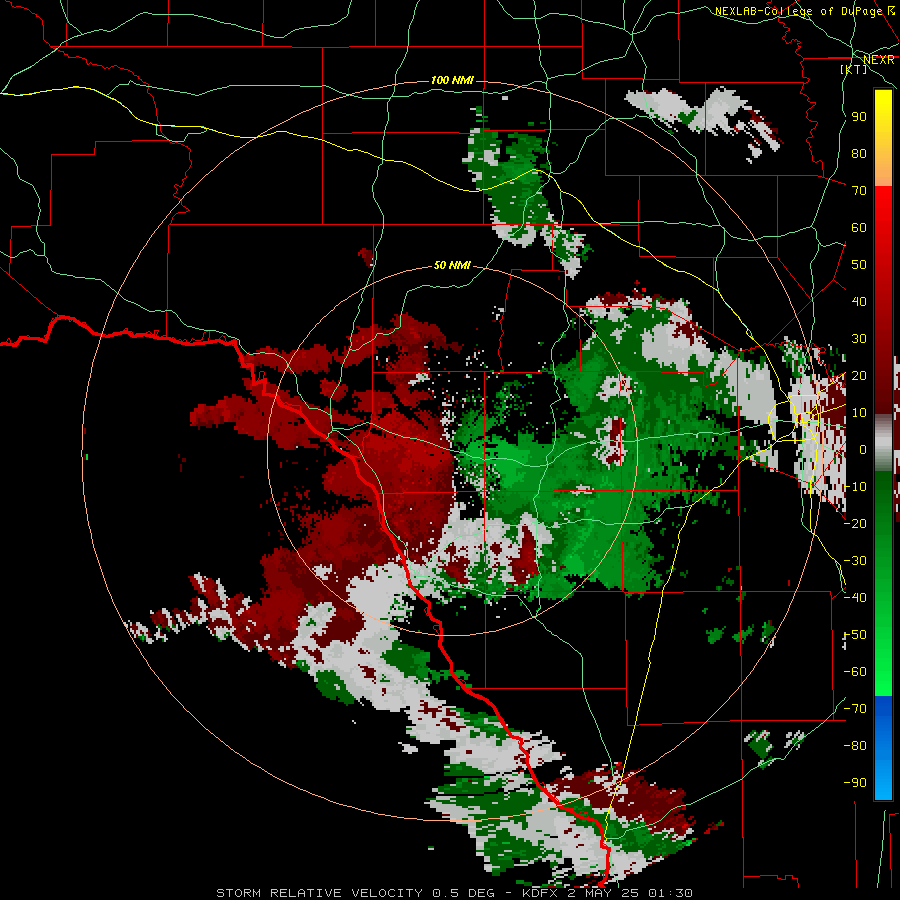Click the -90 value on the velocity scale
Screen dimensions: 900x900
click(855, 782)
